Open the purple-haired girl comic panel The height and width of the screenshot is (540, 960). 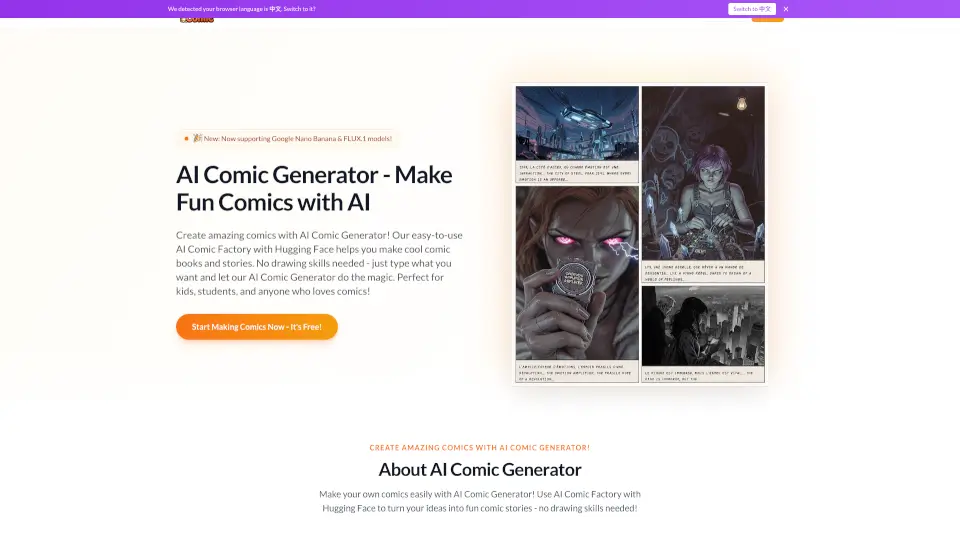[703, 173]
